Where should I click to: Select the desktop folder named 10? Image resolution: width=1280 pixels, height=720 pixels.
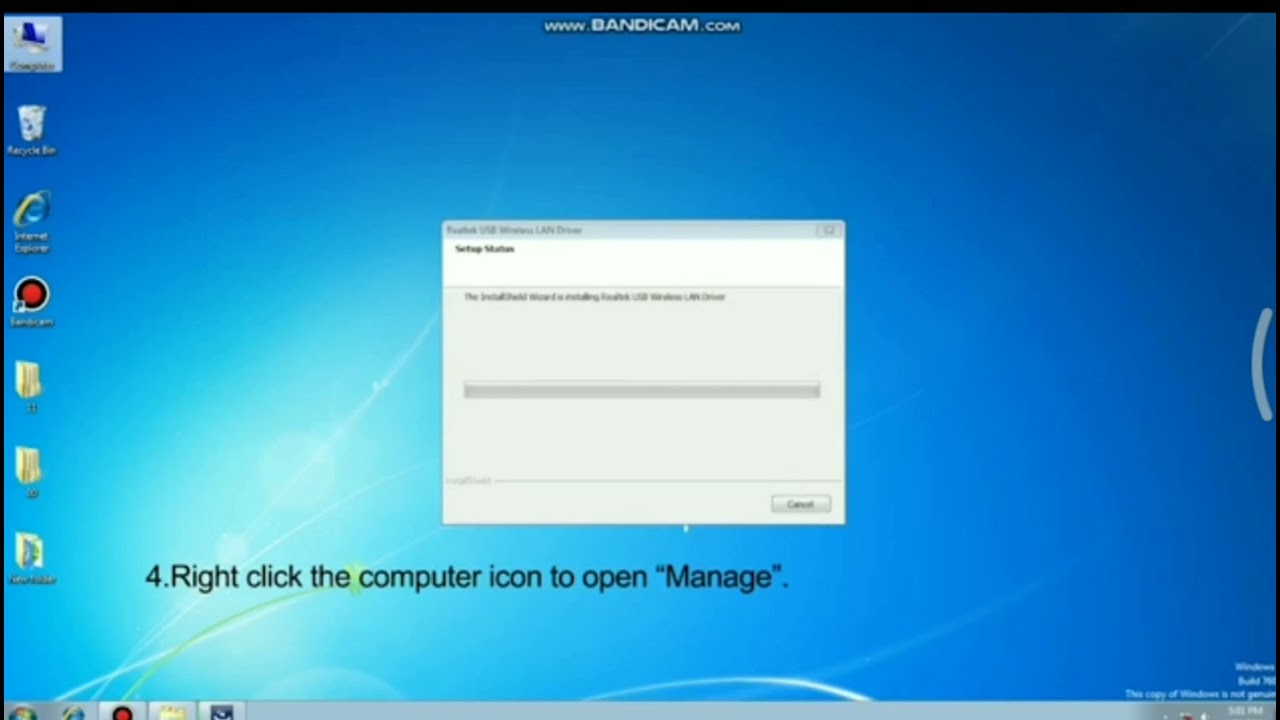pyautogui.click(x=30, y=472)
